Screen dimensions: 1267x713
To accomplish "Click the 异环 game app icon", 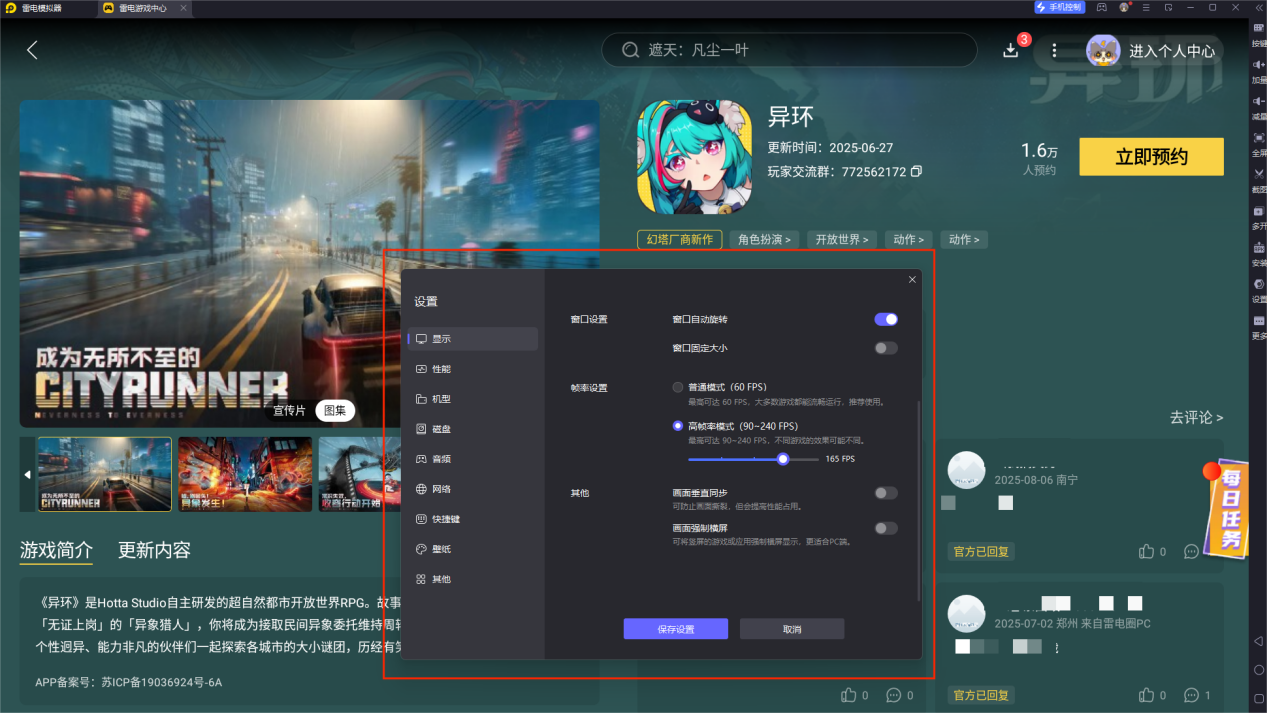I will (694, 157).
